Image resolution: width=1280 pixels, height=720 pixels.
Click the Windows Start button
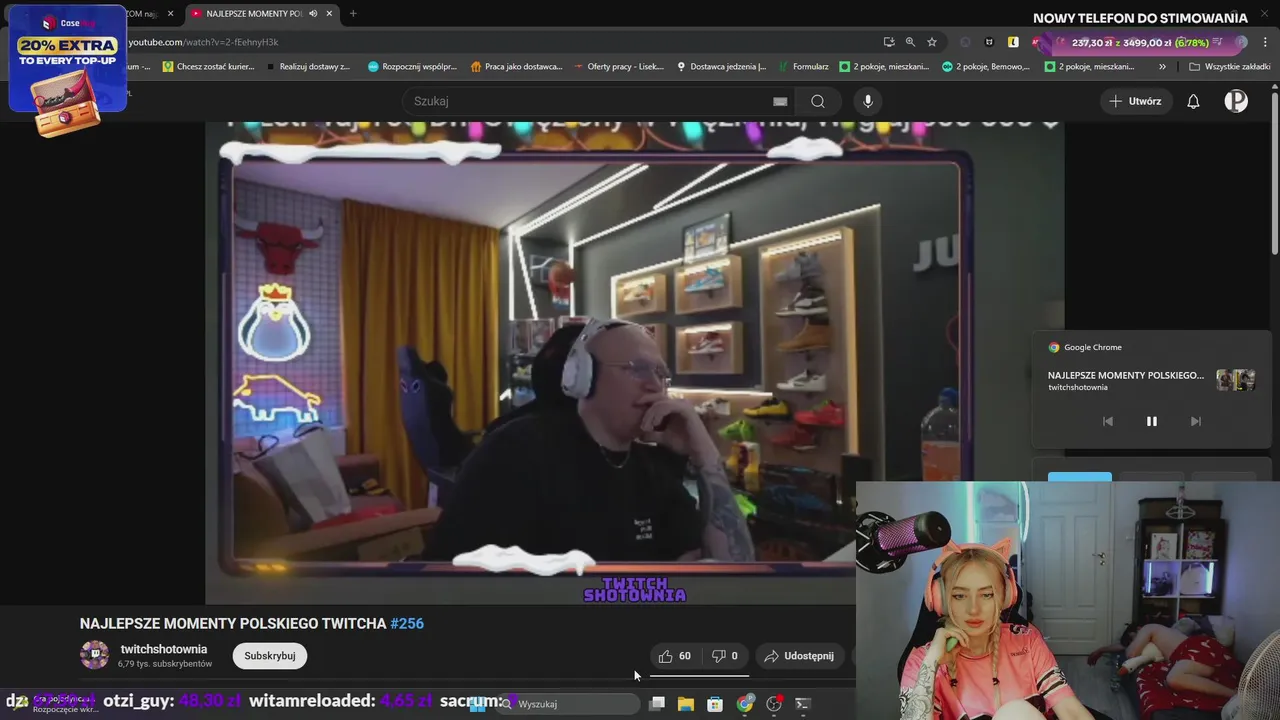click(x=477, y=704)
